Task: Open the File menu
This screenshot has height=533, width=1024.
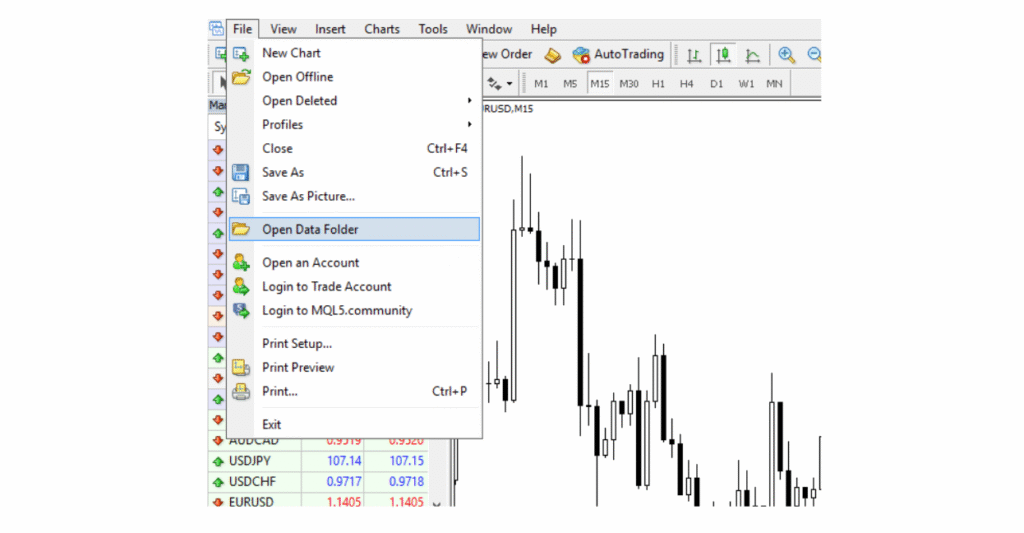Action: (x=242, y=29)
